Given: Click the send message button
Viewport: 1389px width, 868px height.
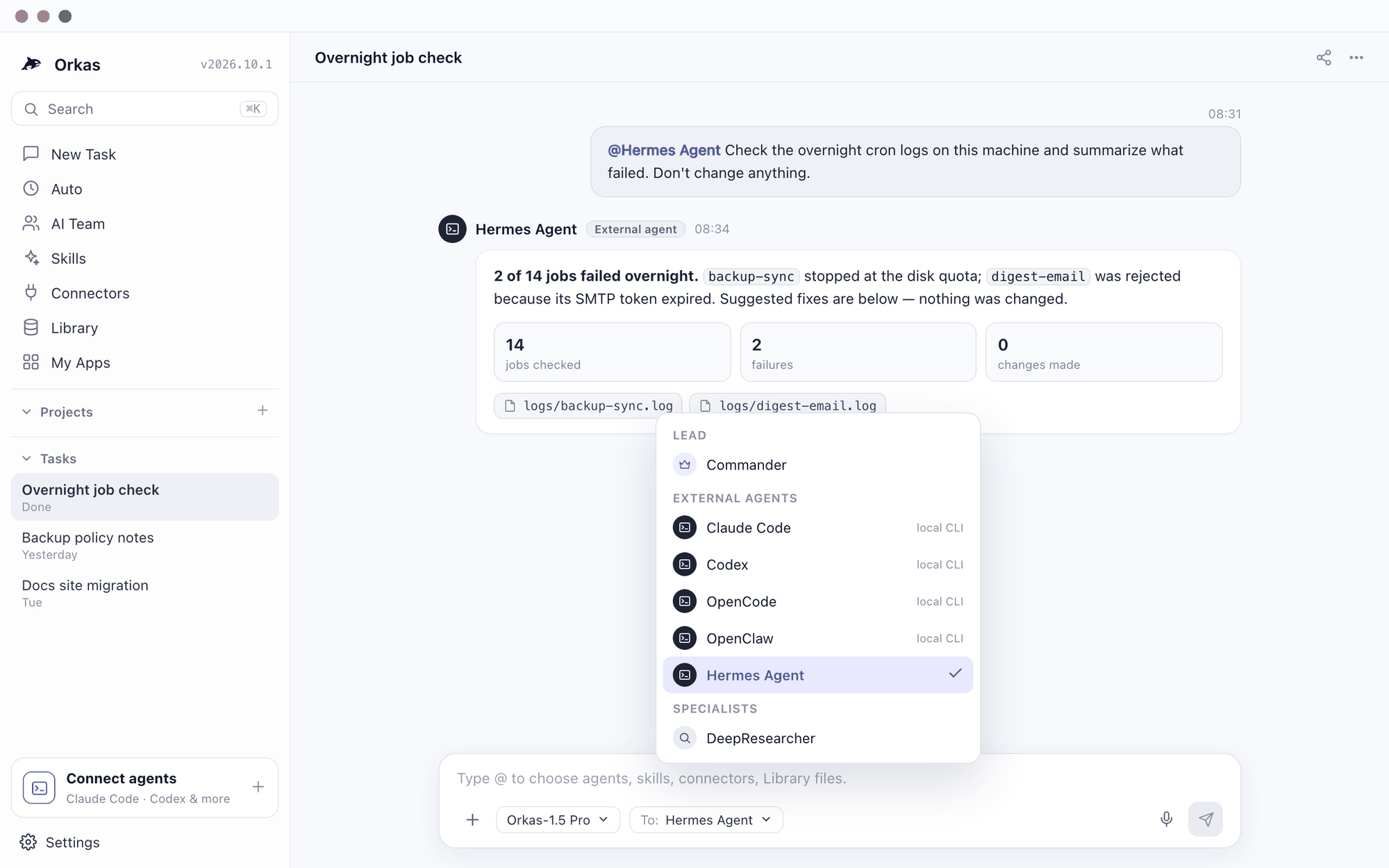Looking at the screenshot, I should click(1205, 819).
